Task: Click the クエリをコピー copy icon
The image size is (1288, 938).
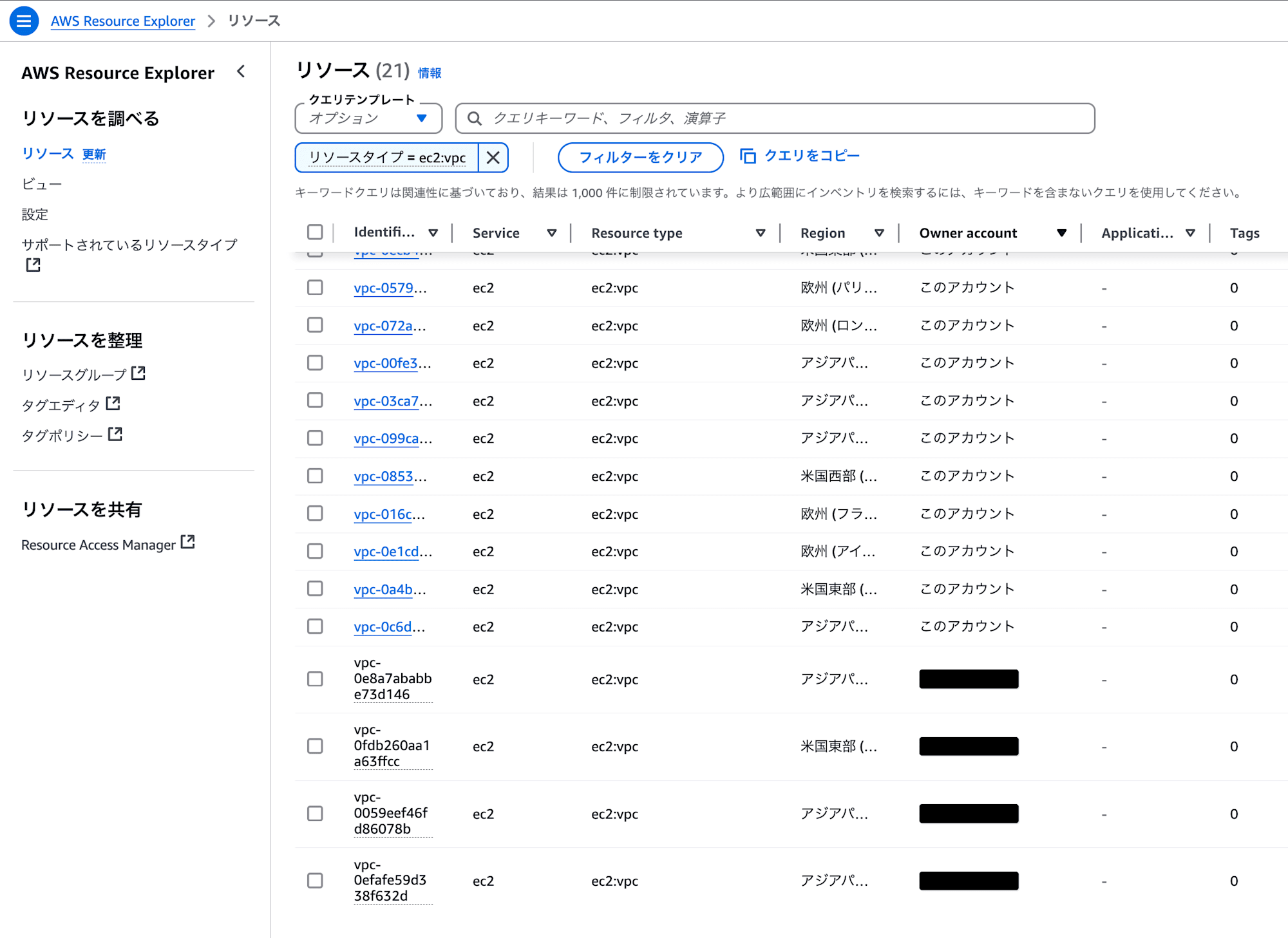Action: (x=748, y=156)
